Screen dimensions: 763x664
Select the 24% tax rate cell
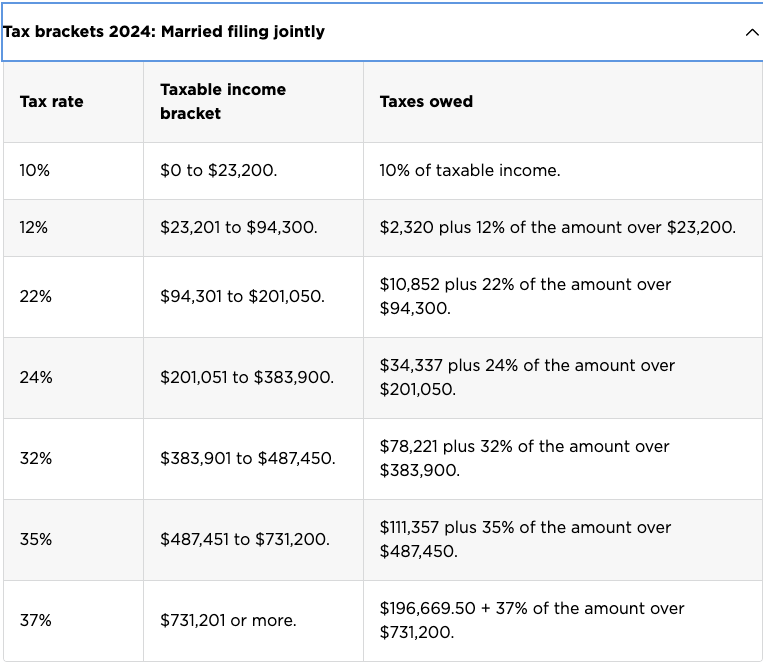click(73, 378)
